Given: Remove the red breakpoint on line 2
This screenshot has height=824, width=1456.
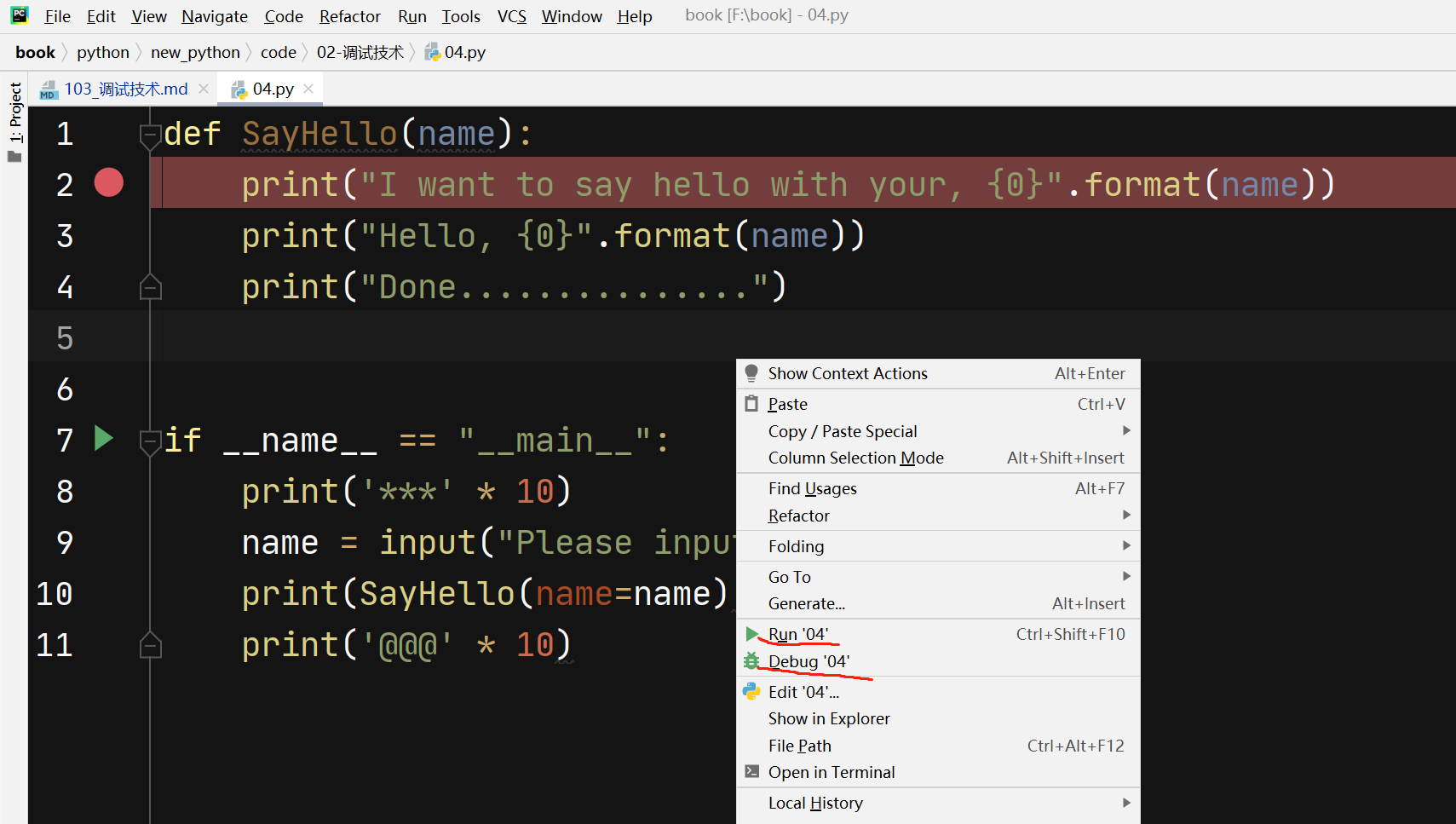Looking at the screenshot, I should 109,183.
